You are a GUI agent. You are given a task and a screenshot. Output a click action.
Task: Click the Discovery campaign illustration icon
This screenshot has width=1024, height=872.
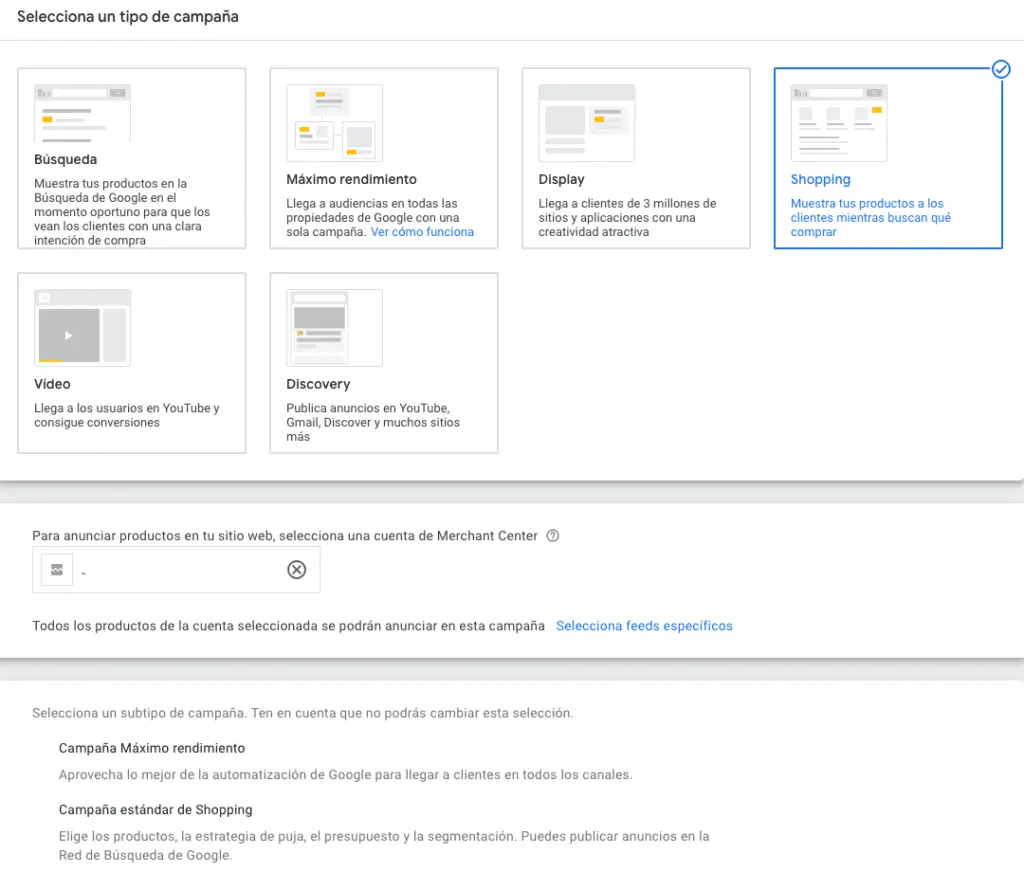[x=334, y=328]
